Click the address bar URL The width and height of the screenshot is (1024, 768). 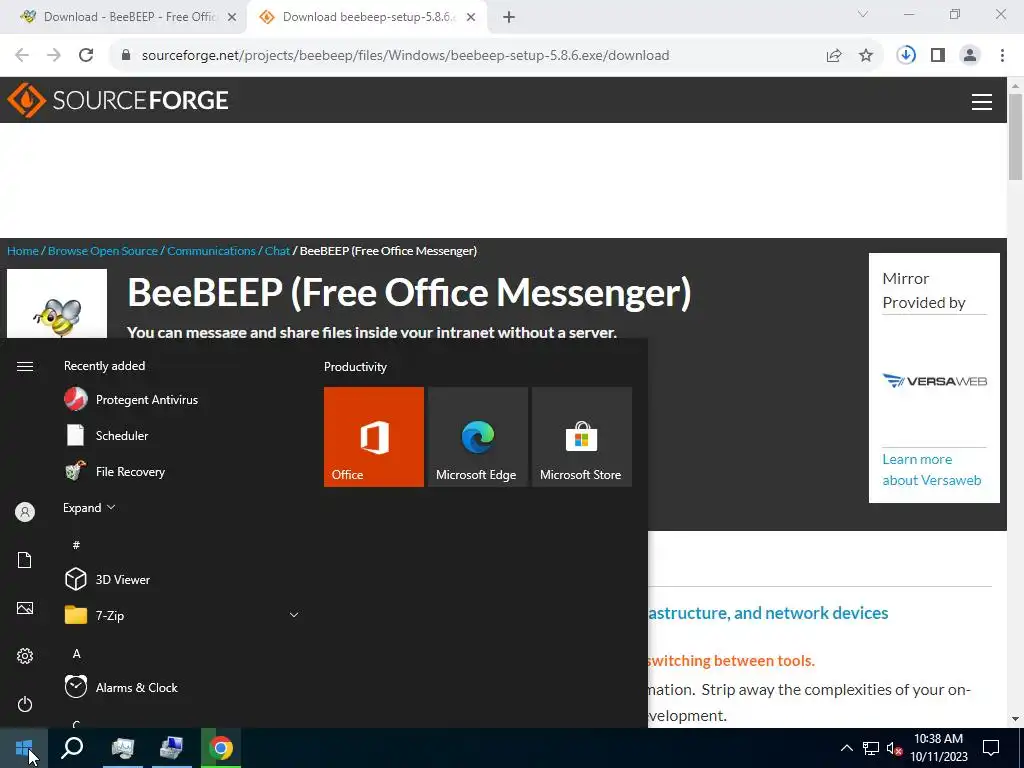click(x=405, y=56)
